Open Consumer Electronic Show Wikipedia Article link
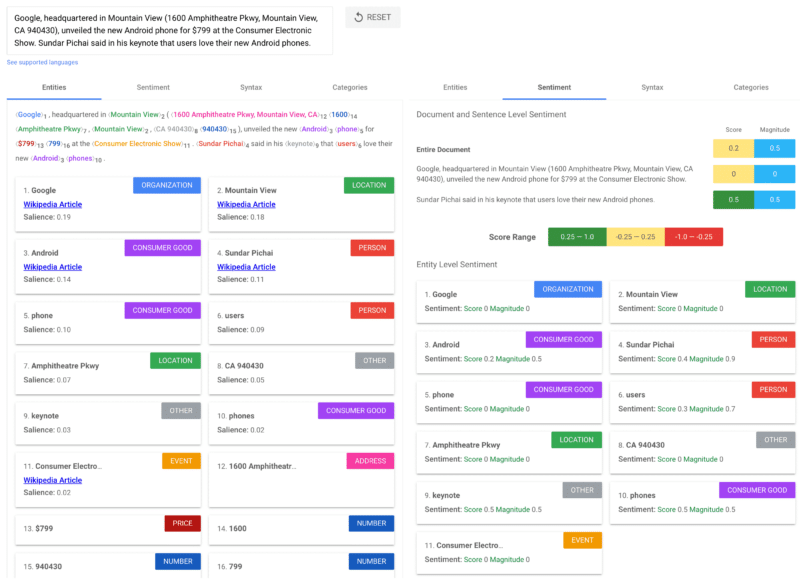The height and width of the screenshot is (586, 800). (x=53, y=480)
